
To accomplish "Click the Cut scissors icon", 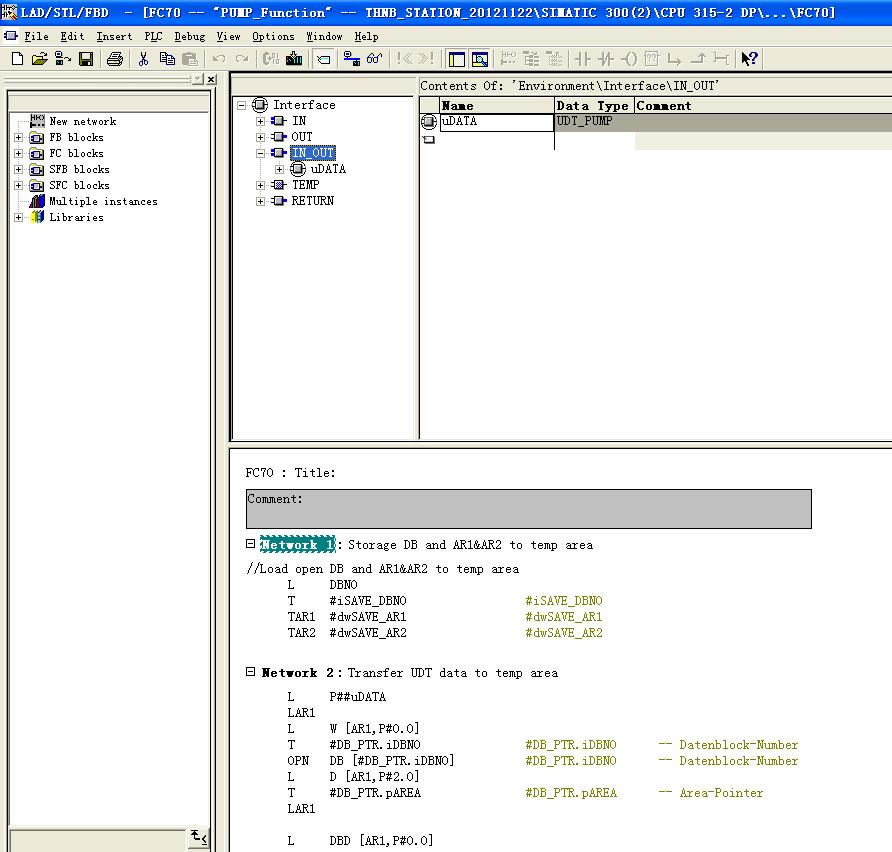I will [x=143, y=59].
